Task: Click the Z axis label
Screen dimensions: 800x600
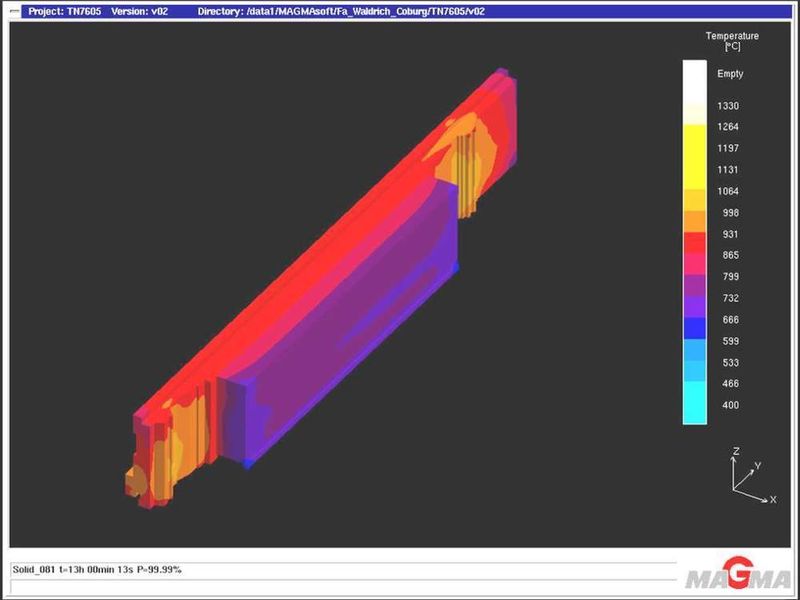Action: [x=736, y=452]
